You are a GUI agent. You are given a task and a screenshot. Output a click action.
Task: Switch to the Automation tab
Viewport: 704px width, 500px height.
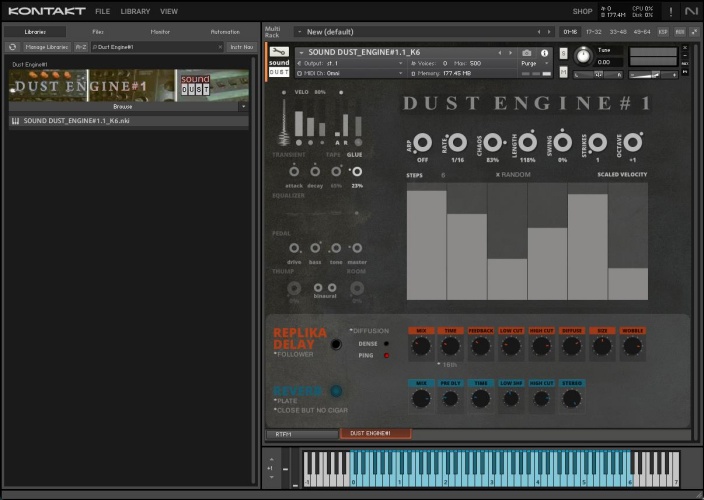coord(225,32)
